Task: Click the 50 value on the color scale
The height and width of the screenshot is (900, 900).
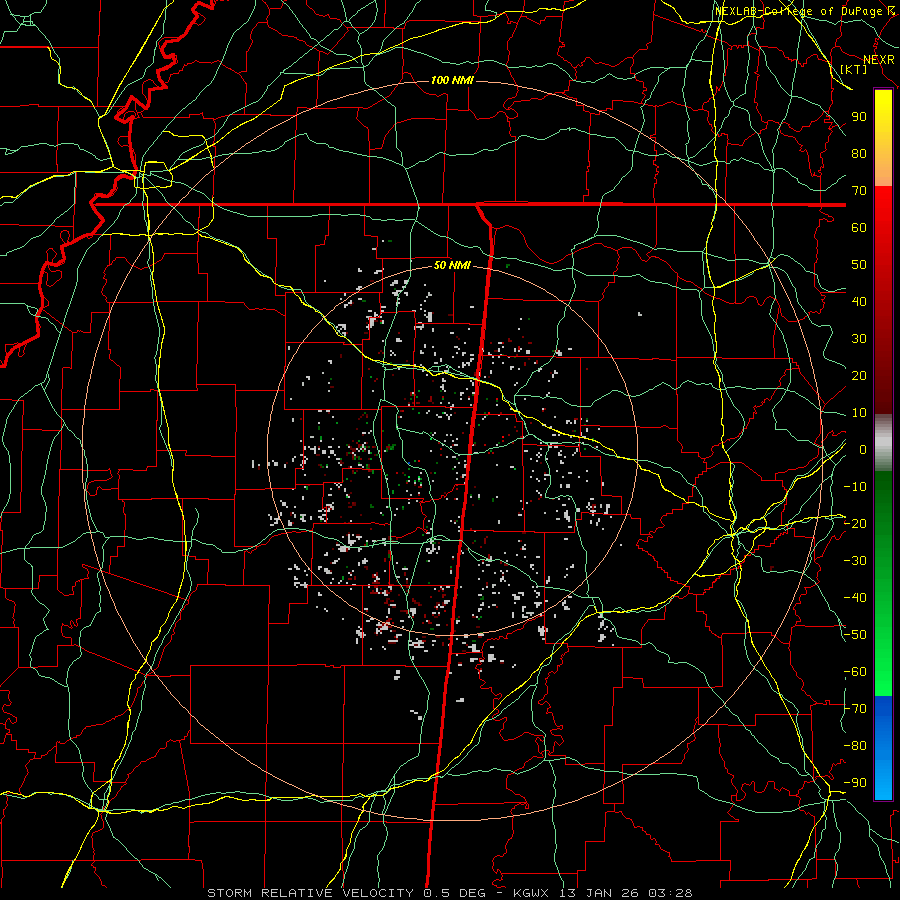Action: tap(859, 265)
